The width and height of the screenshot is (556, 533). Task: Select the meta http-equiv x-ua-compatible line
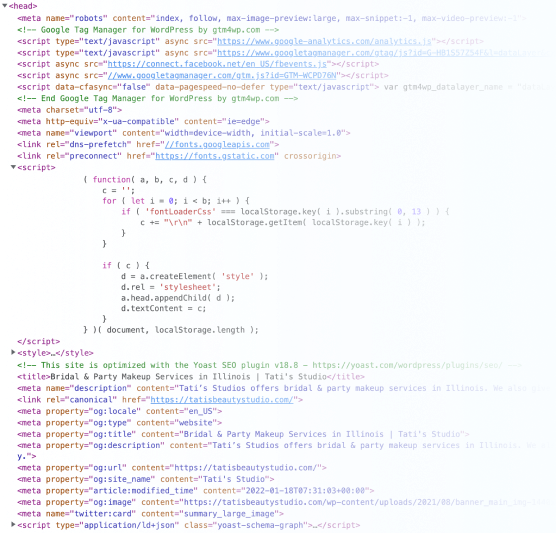(143, 122)
